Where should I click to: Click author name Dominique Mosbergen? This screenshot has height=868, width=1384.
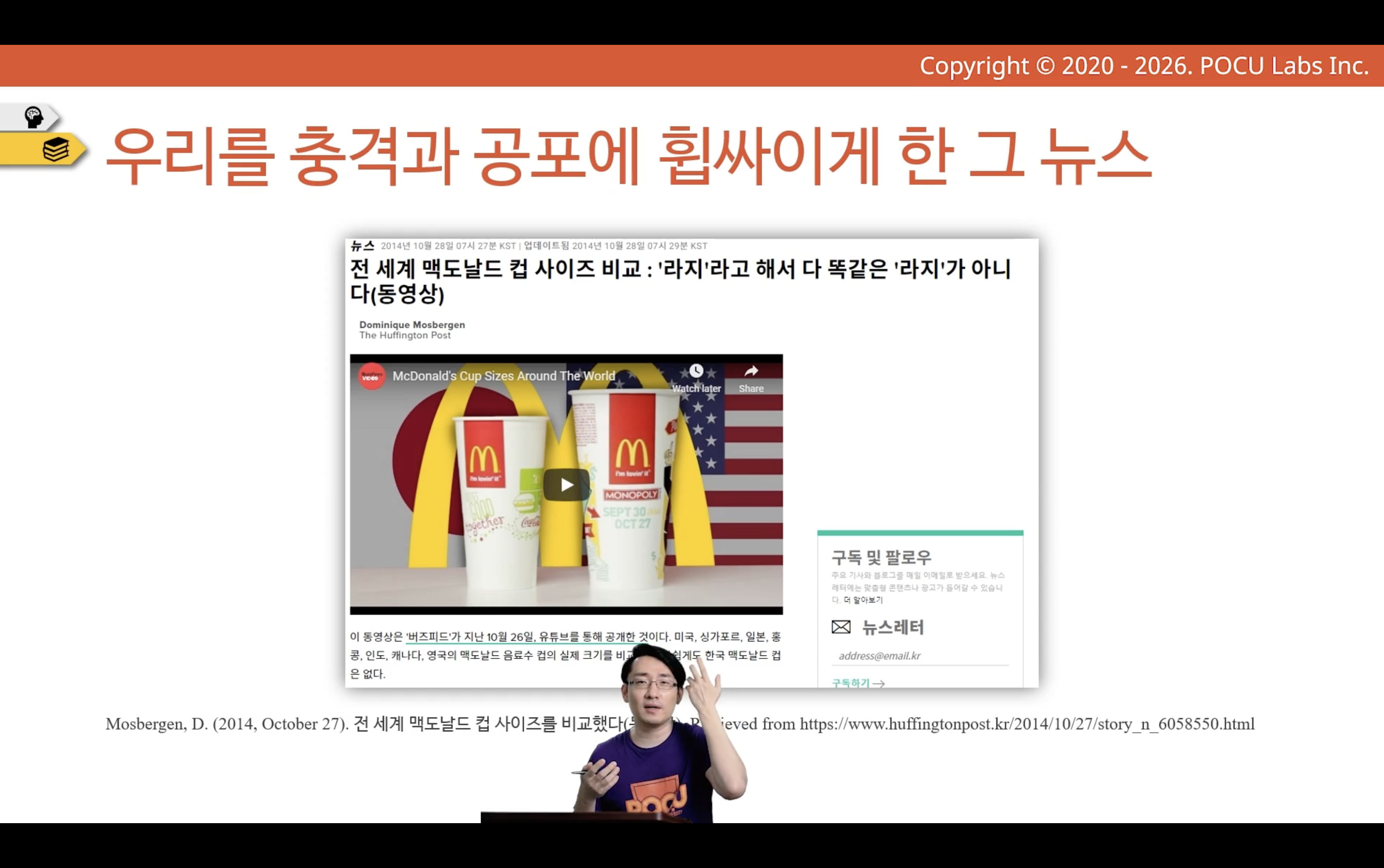(412, 324)
